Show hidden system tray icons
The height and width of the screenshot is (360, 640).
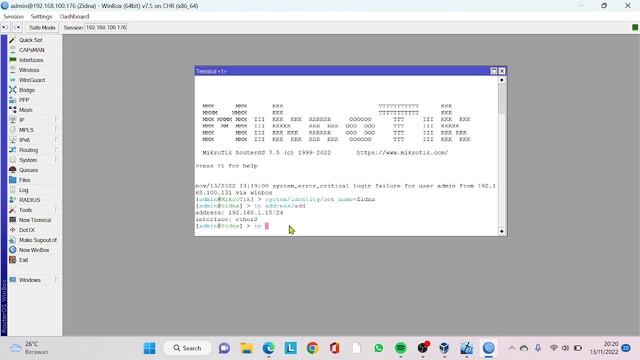(x=511, y=348)
